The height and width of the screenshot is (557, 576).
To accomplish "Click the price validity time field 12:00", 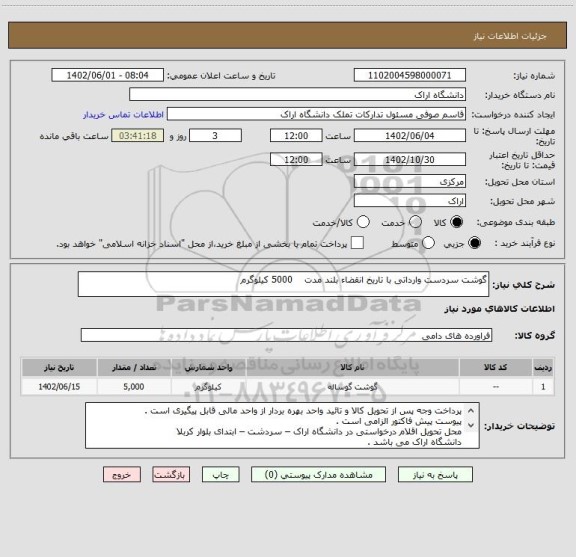I will [296, 159].
